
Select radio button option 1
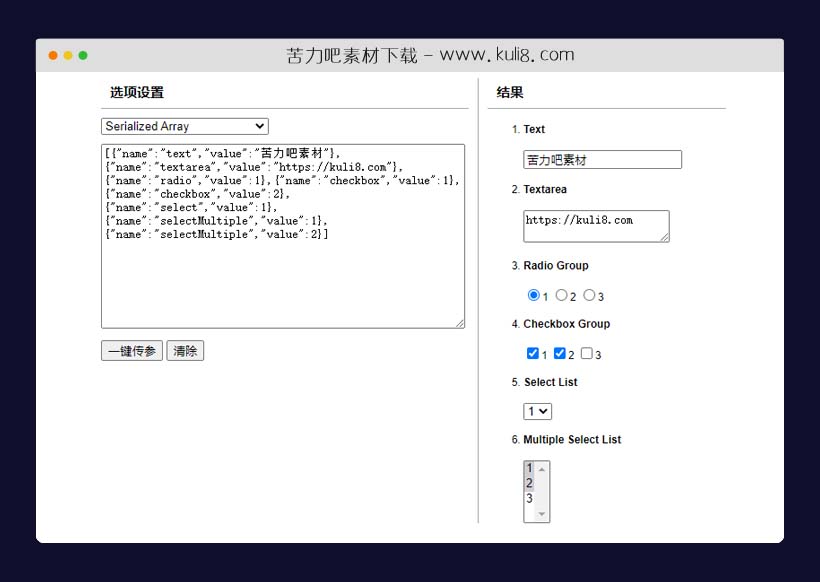point(533,295)
